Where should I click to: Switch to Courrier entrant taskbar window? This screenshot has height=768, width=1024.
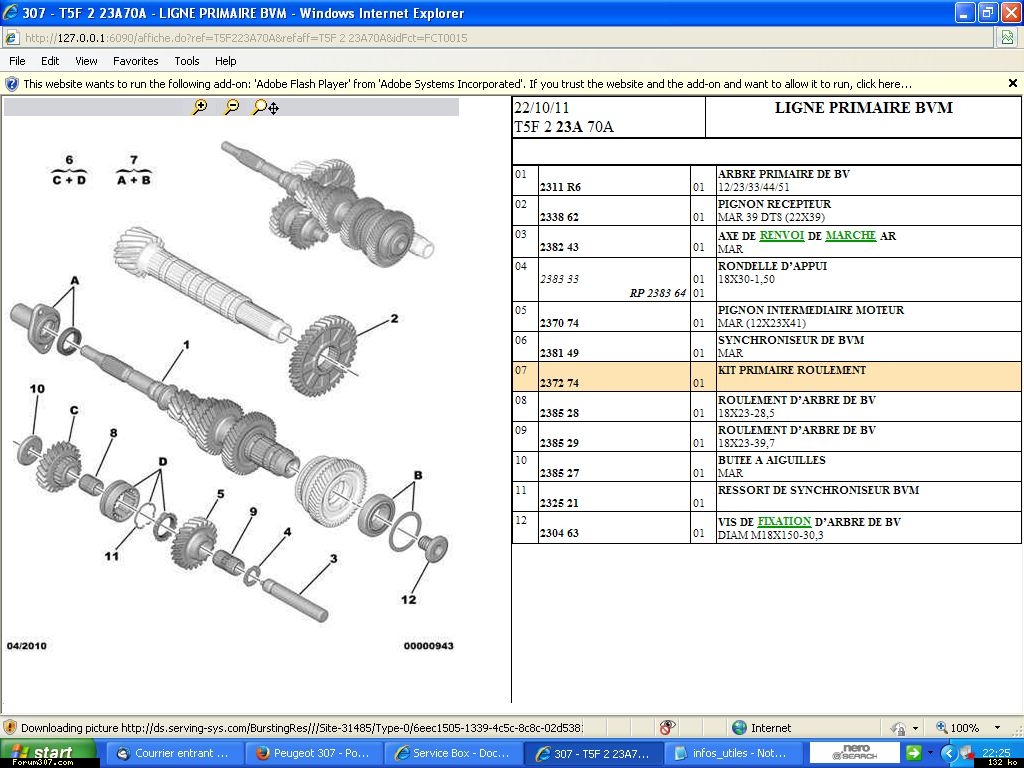tap(174, 753)
